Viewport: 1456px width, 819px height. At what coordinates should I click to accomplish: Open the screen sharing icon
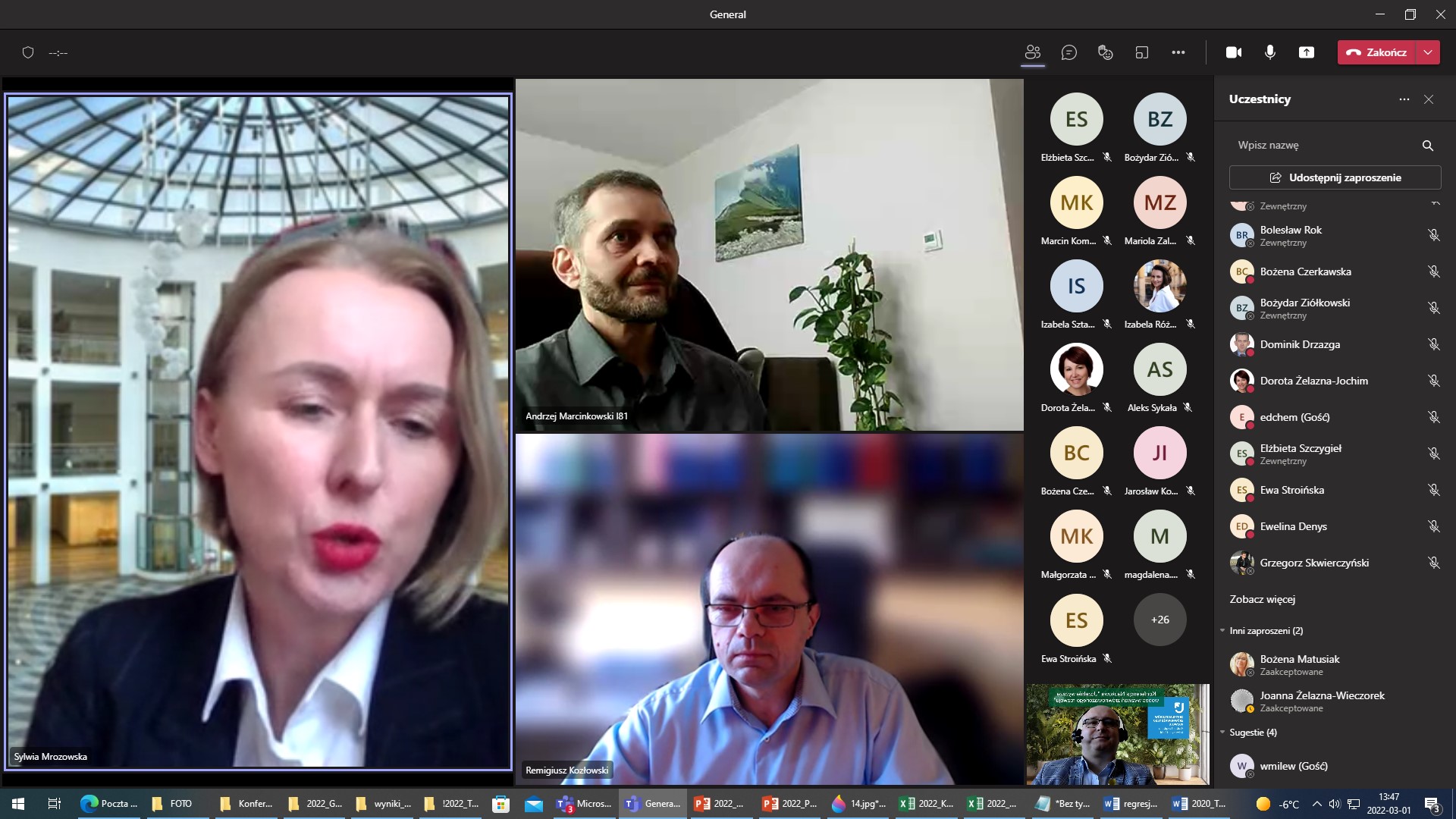click(x=1307, y=52)
